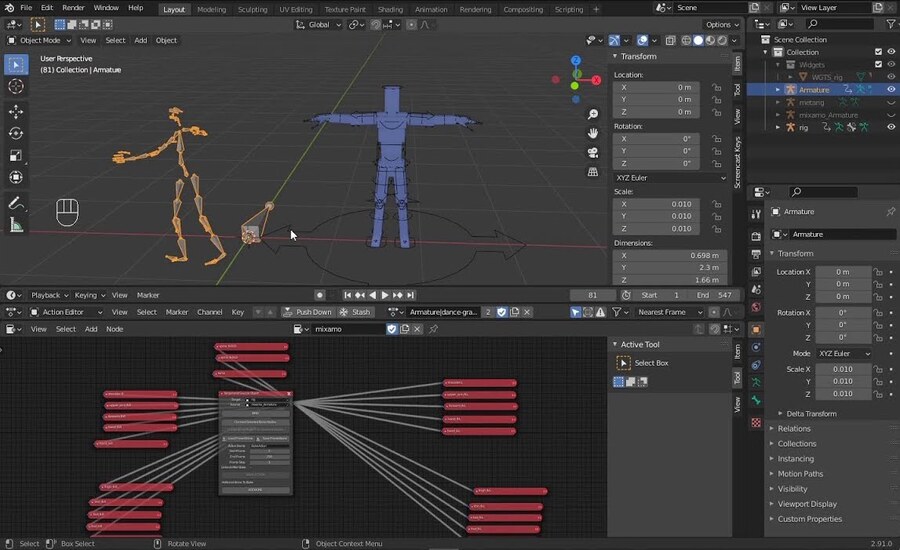Click the Push Down button
The width and height of the screenshot is (900, 550).
click(308, 312)
